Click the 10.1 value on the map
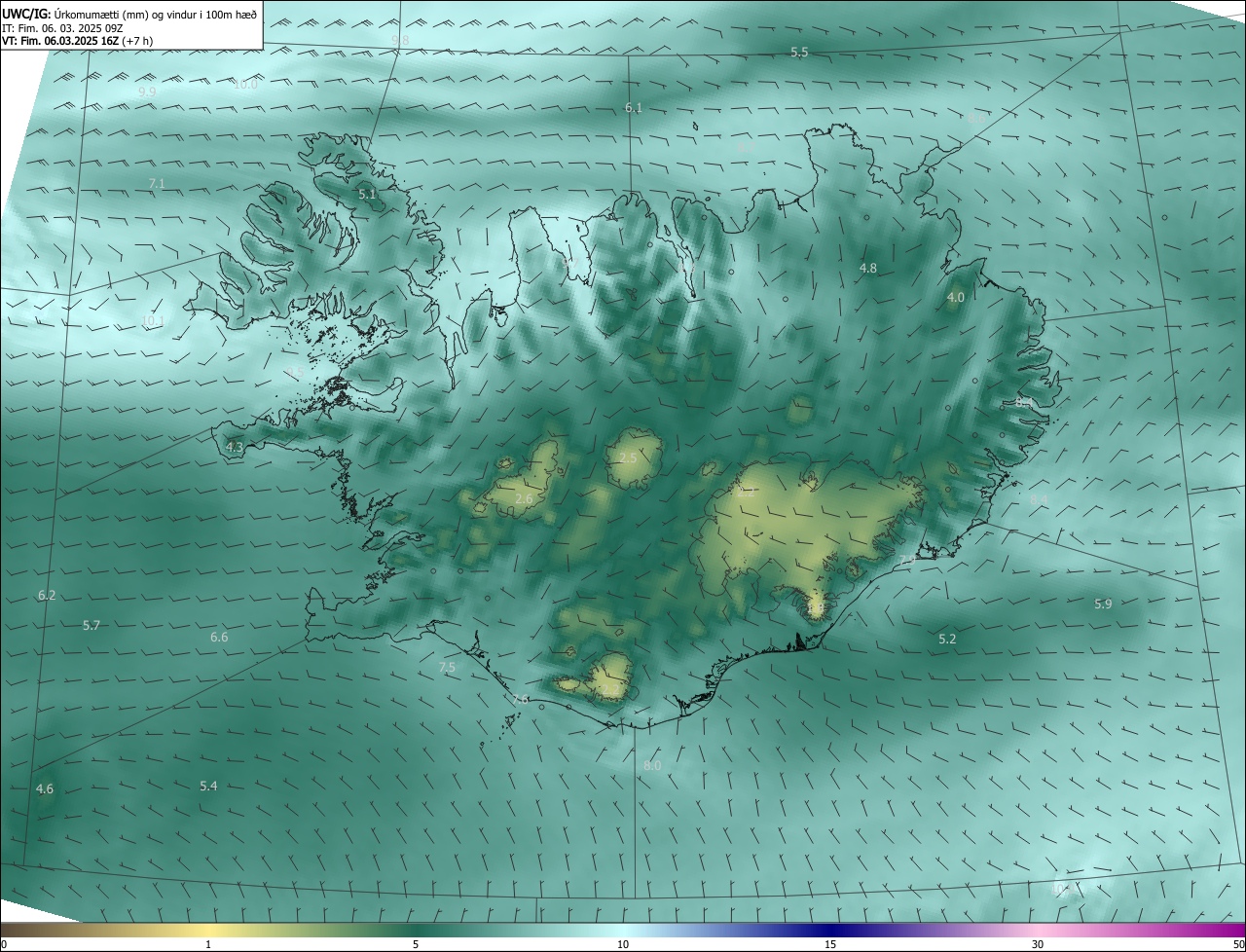The image size is (1246, 952). click(x=153, y=320)
